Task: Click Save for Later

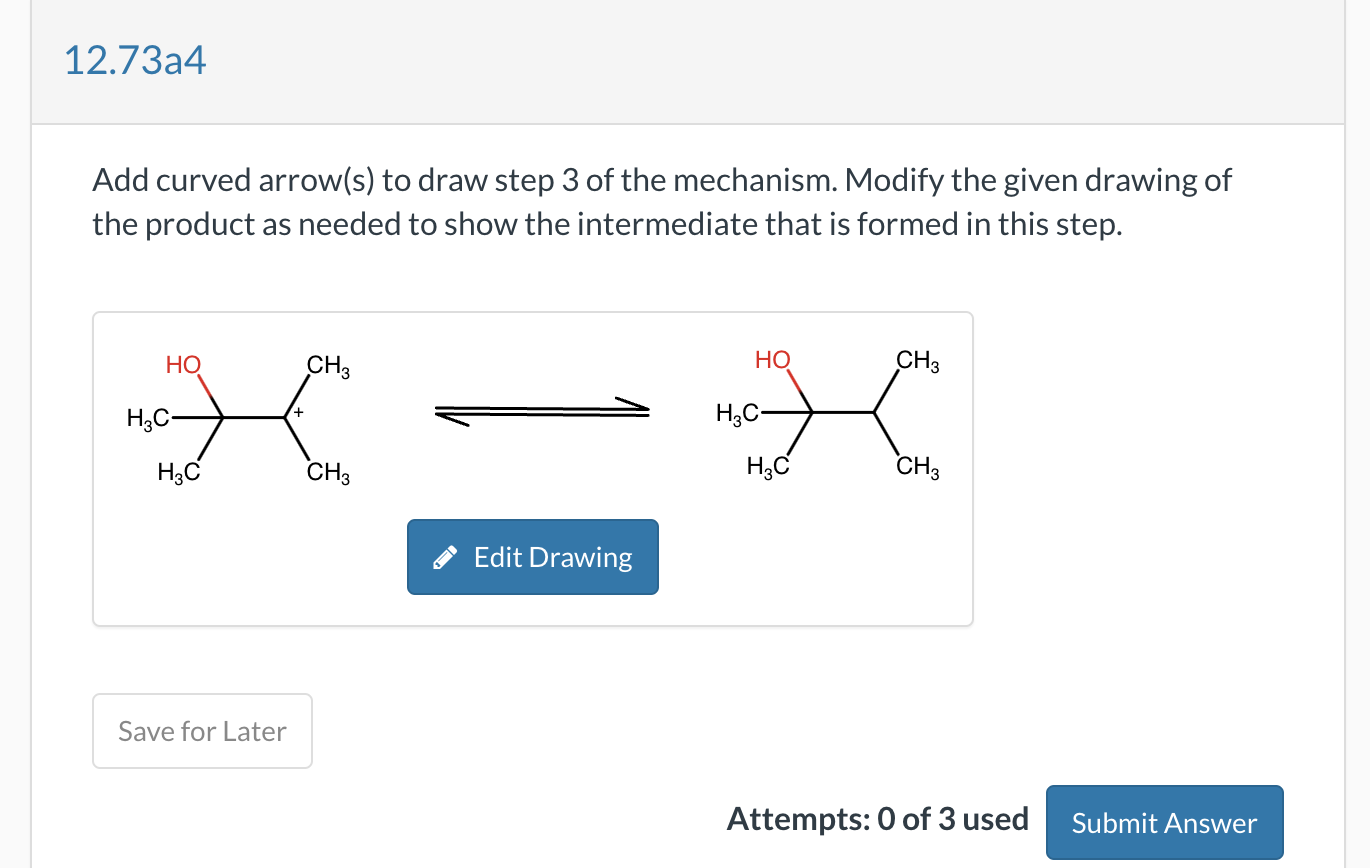Action: 202,730
